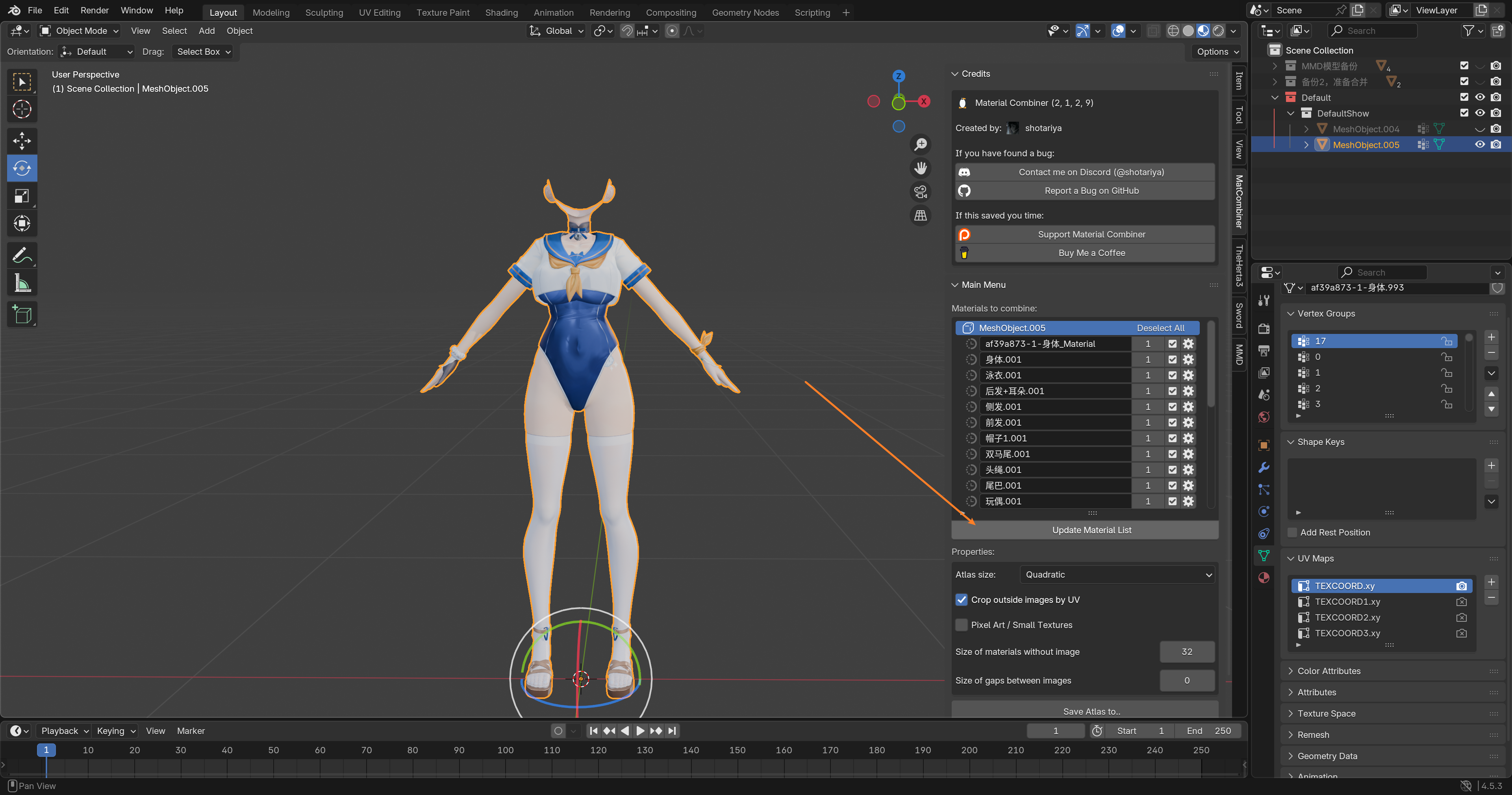Toggle camera view in viewport

click(x=920, y=191)
